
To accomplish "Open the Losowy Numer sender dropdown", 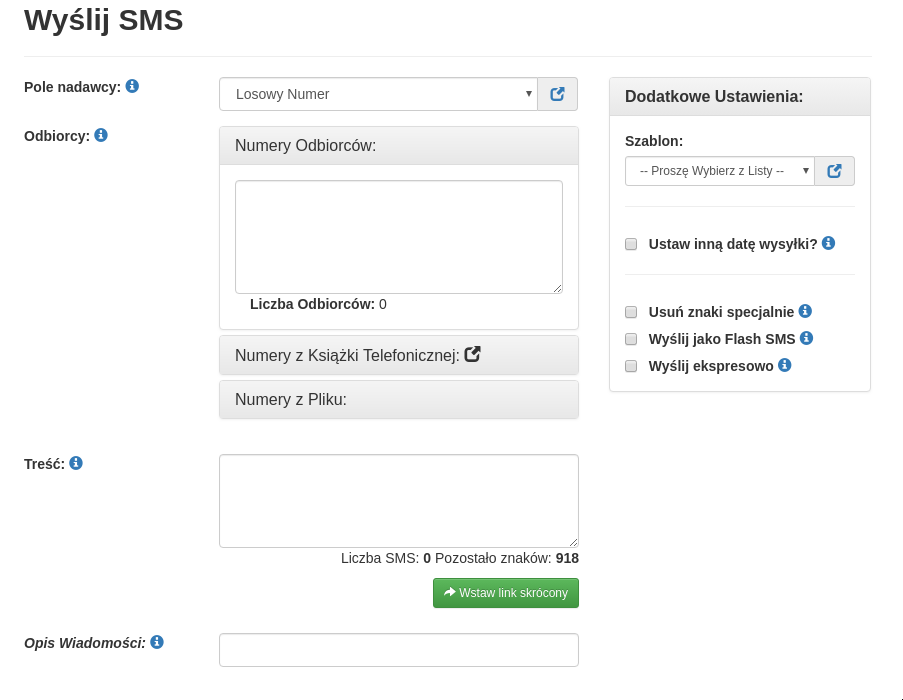I will coord(378,94).
